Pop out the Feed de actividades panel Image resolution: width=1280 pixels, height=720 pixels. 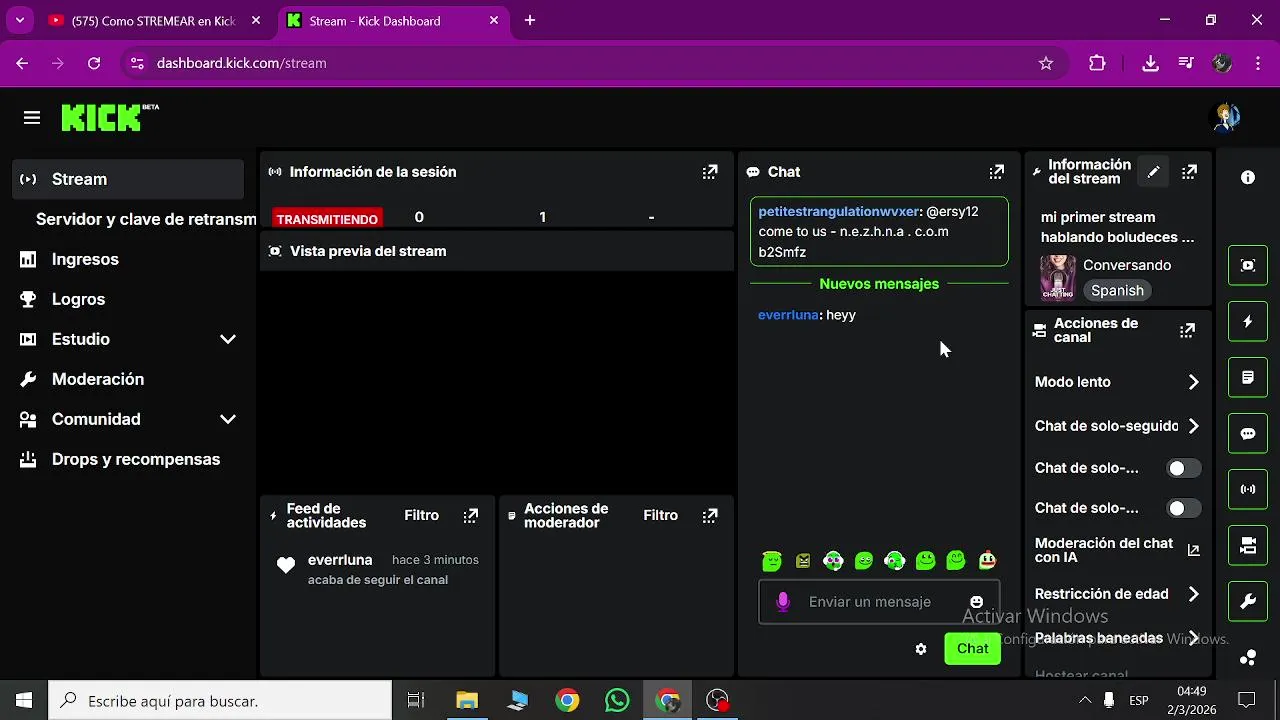coord(471,516)
